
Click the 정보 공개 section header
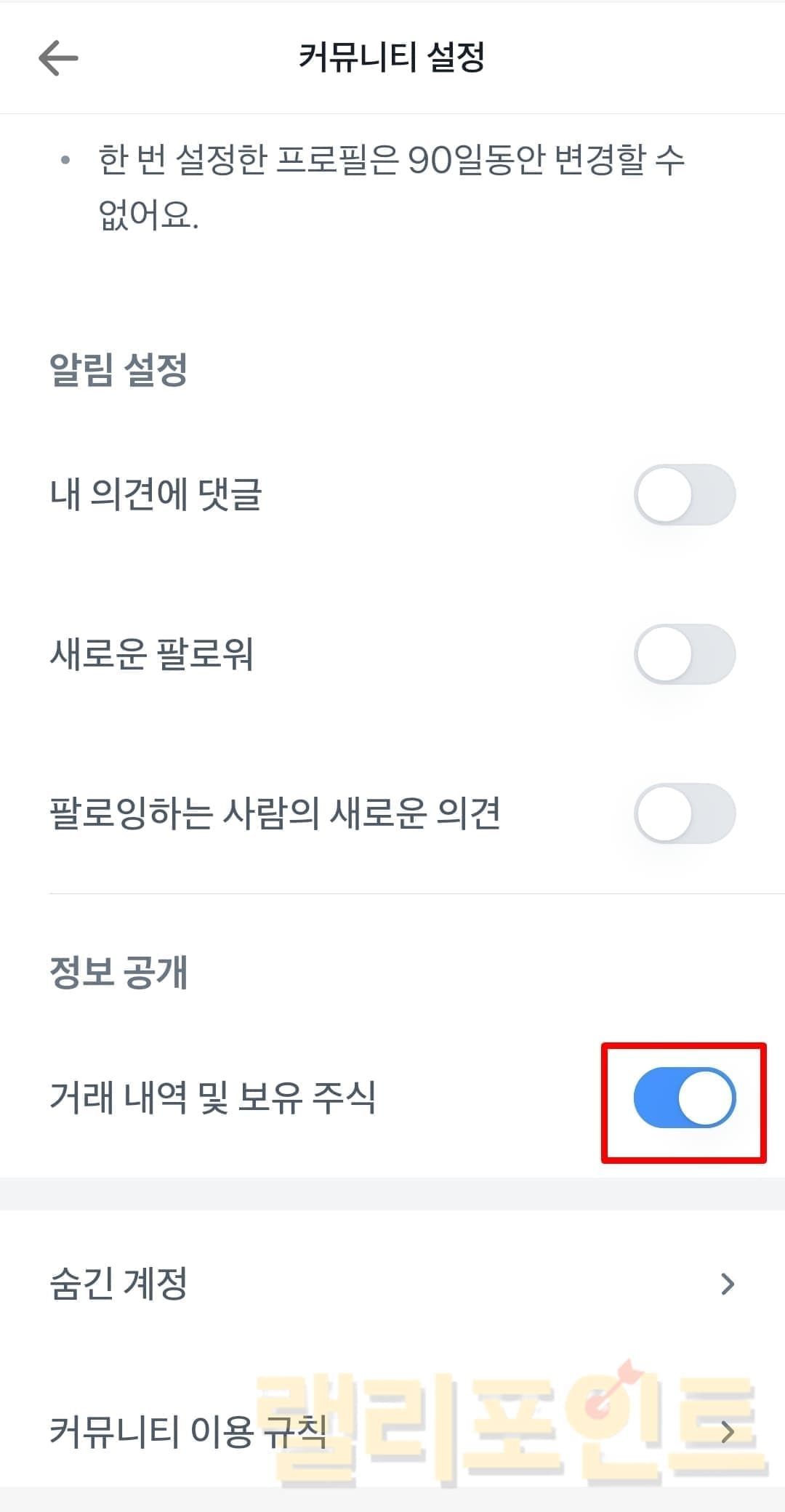(x=118, y=972)
